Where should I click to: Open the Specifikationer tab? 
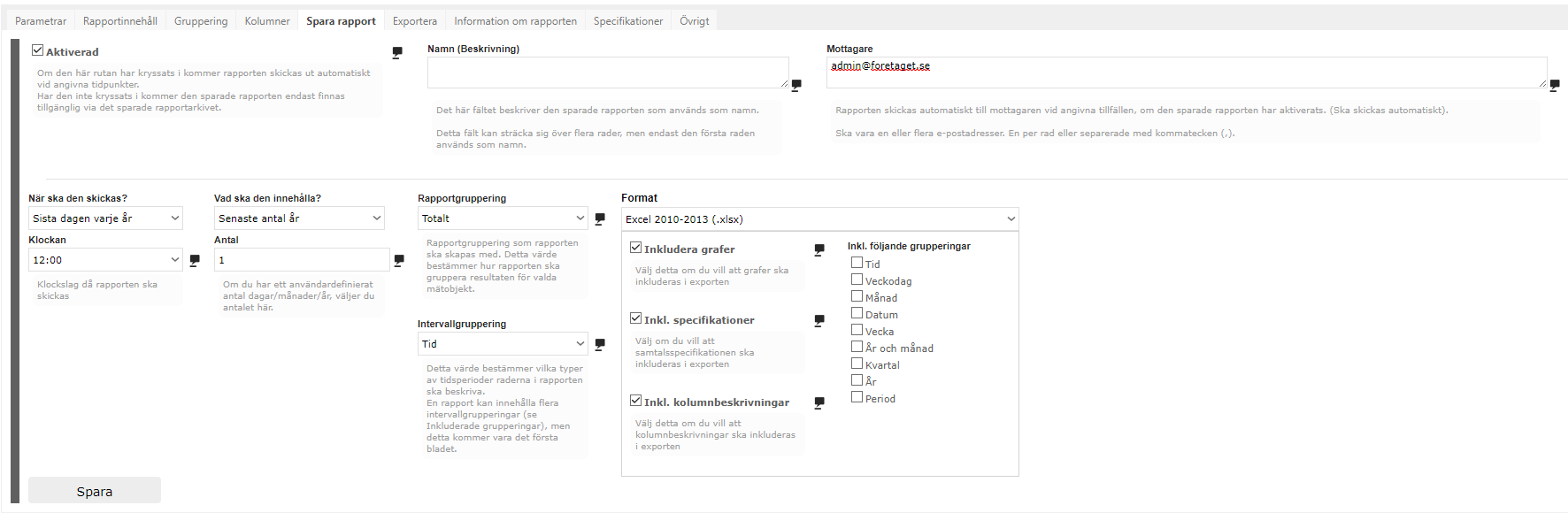pyautogui.click(x=628, y=21)
